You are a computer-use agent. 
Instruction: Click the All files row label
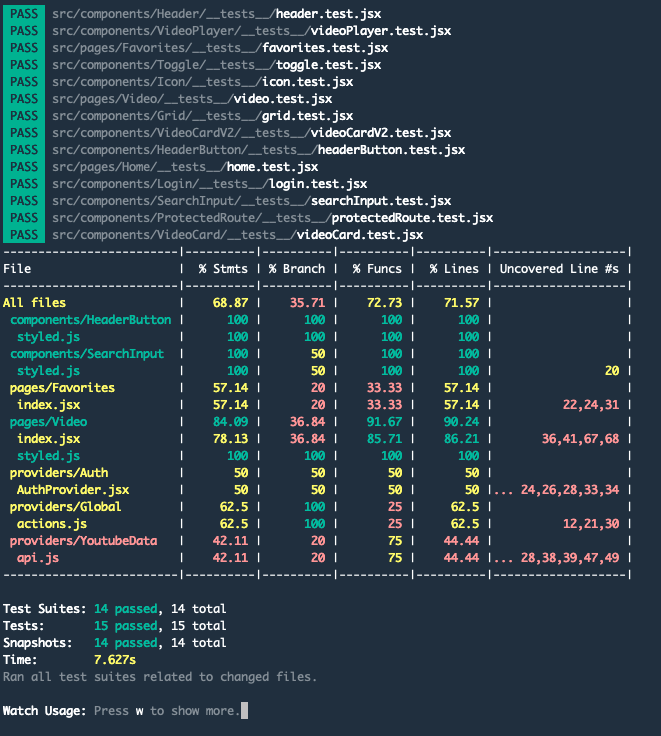coord(34,303)
